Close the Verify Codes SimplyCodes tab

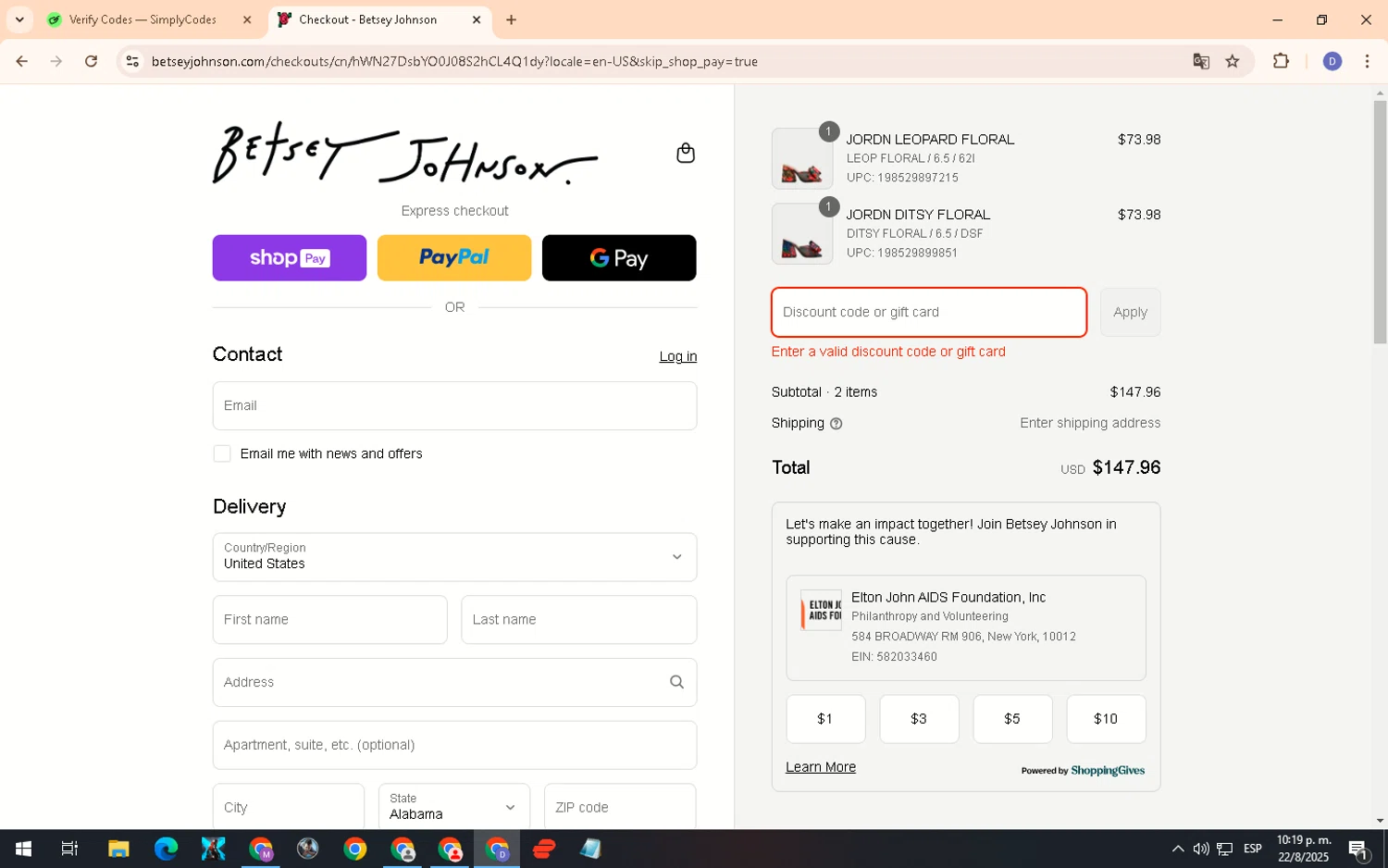point(247,19)
